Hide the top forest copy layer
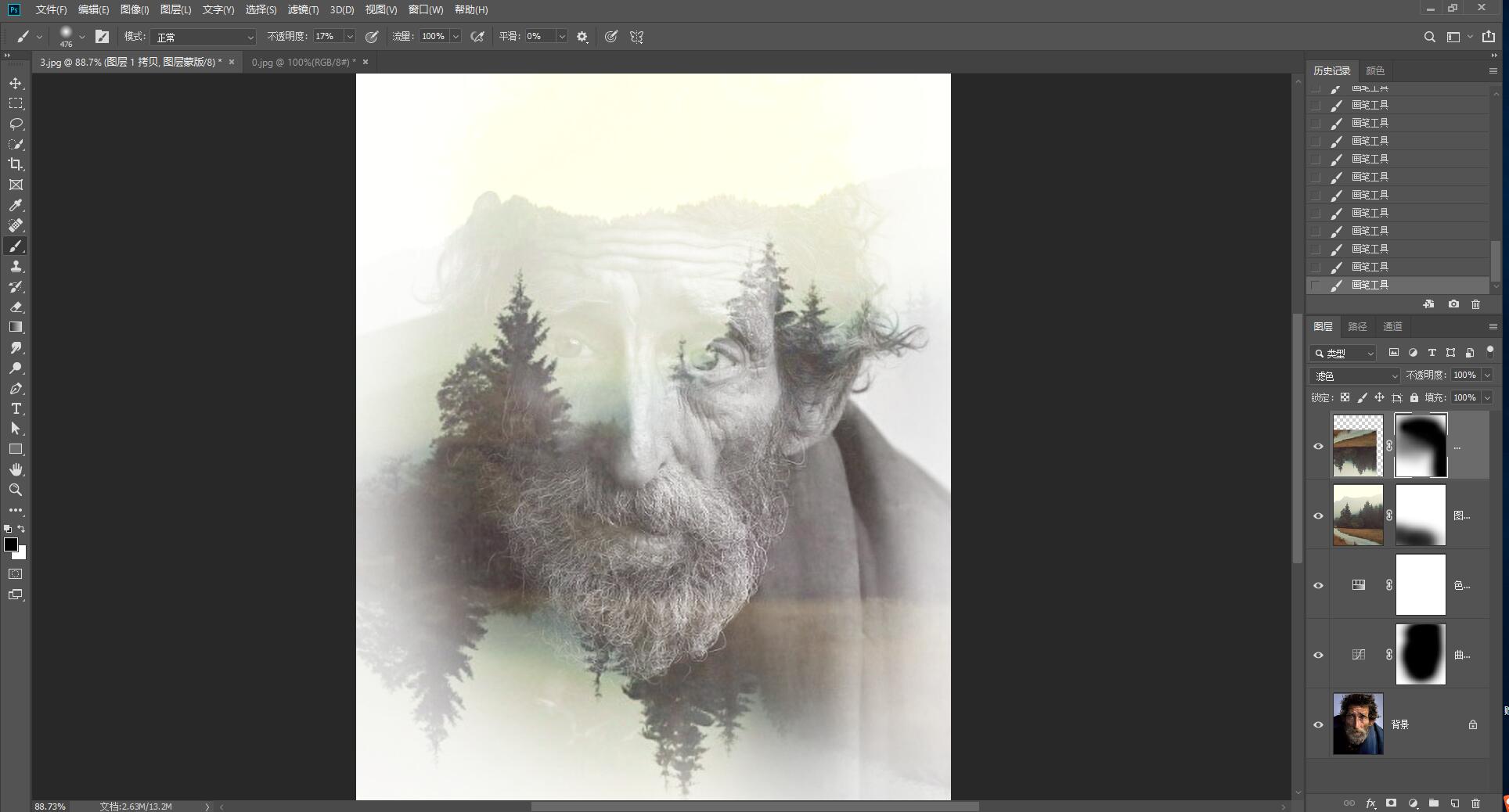1509x812 pixels. (1318, 446)
